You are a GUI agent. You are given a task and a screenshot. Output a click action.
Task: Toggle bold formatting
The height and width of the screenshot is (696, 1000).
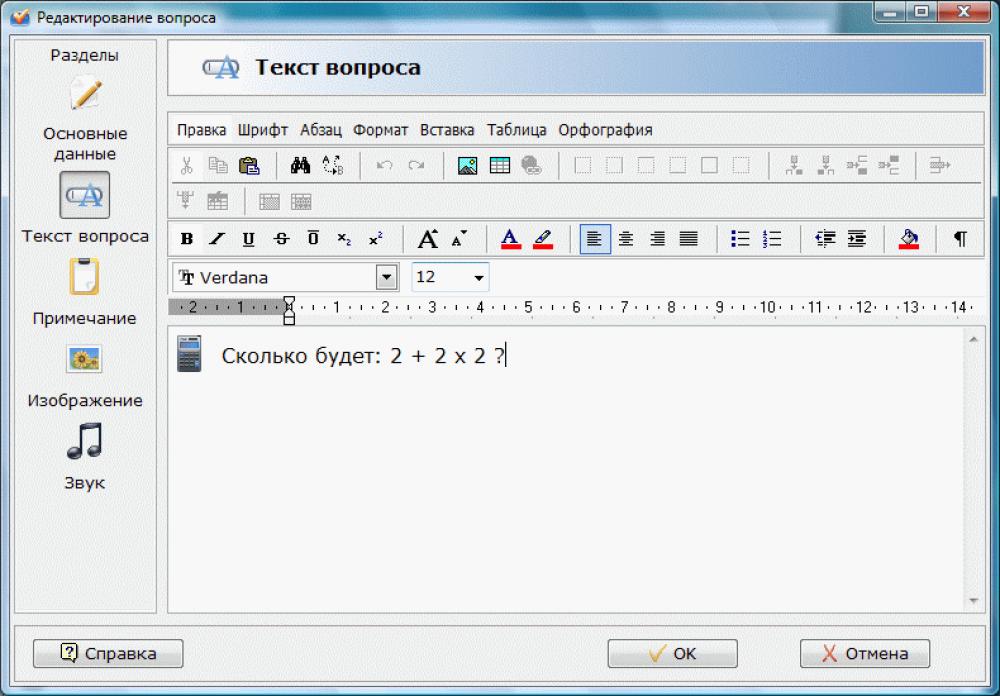pyautogui.click(x=186, y=238)
